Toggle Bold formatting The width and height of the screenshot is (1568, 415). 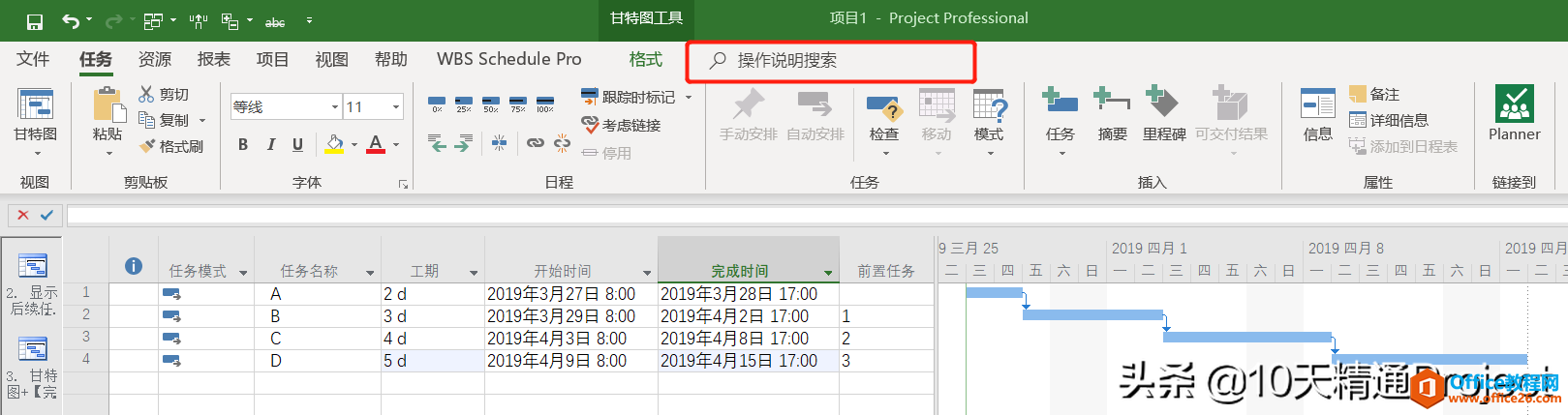pos(243,144)
